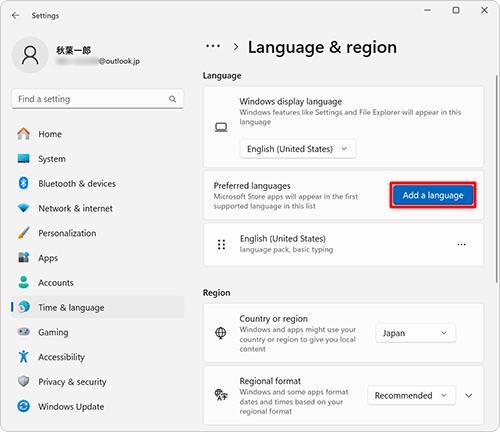Click the Gaming controller icon
The width and height of the screenshot is (500, 432).
pos(23,332)
